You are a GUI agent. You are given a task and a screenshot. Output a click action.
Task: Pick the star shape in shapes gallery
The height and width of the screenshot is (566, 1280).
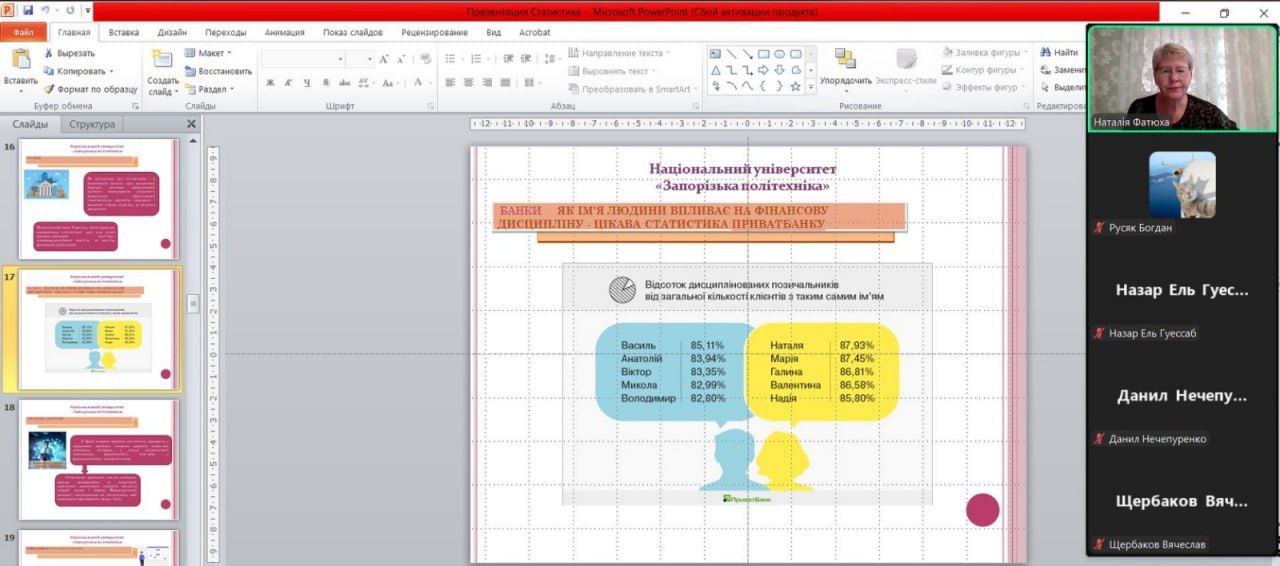point(796,87)
